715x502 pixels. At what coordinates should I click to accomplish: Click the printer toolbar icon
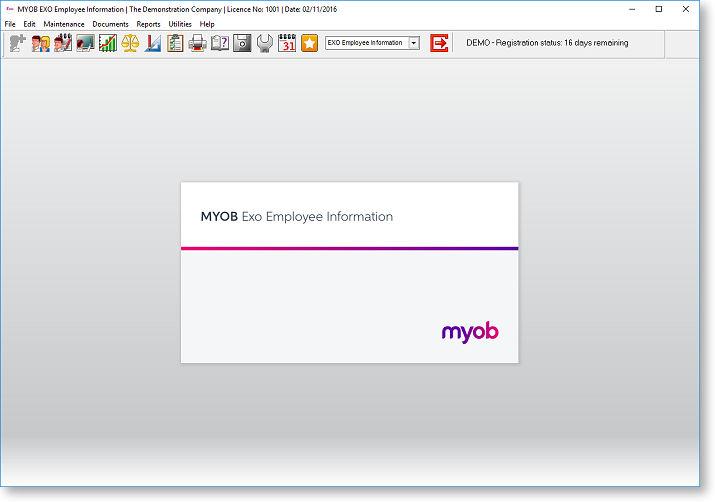click(198, 43)
